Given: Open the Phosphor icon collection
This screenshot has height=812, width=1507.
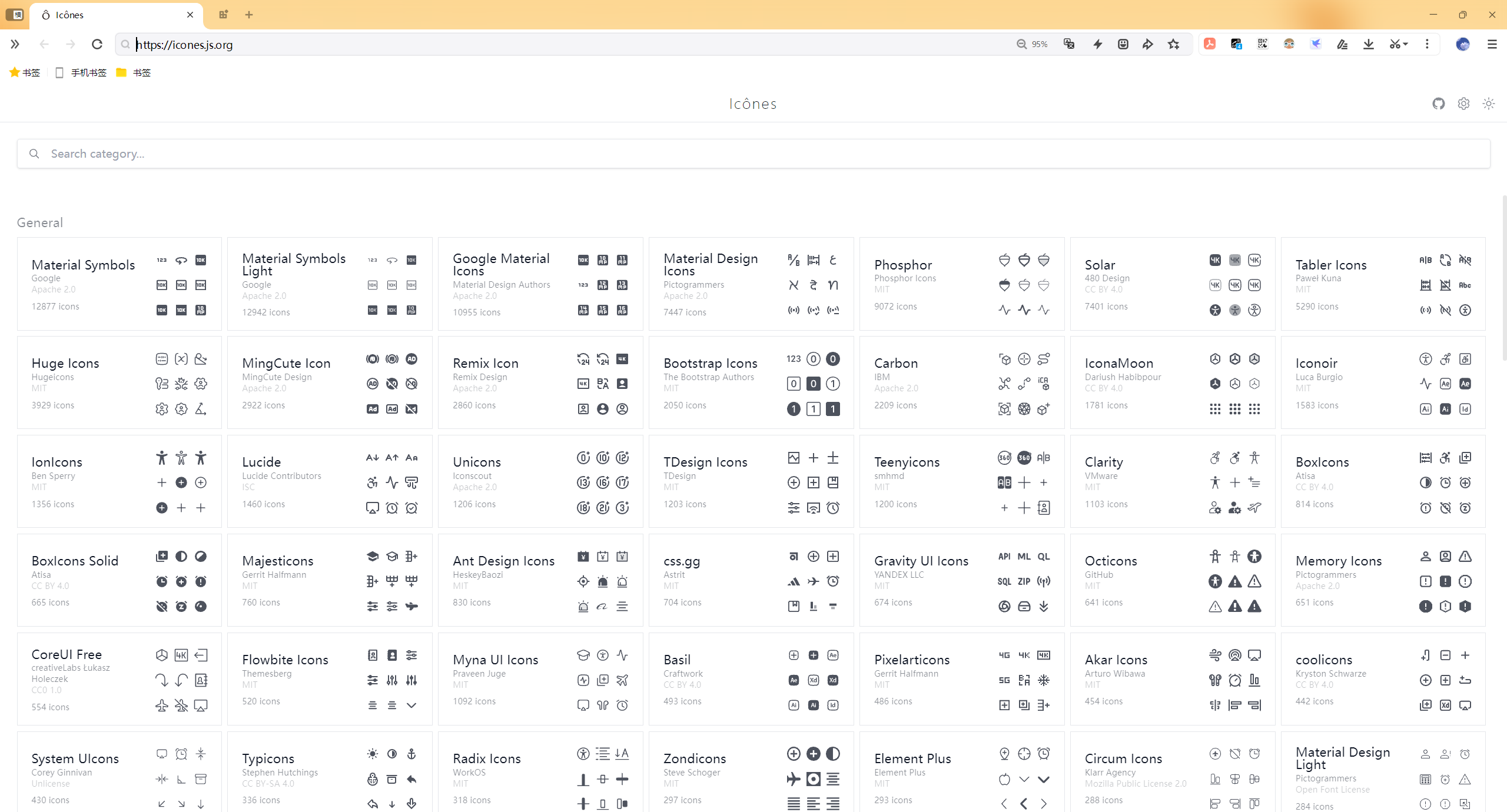Looking at the screenshot, I should pos(962,284).
